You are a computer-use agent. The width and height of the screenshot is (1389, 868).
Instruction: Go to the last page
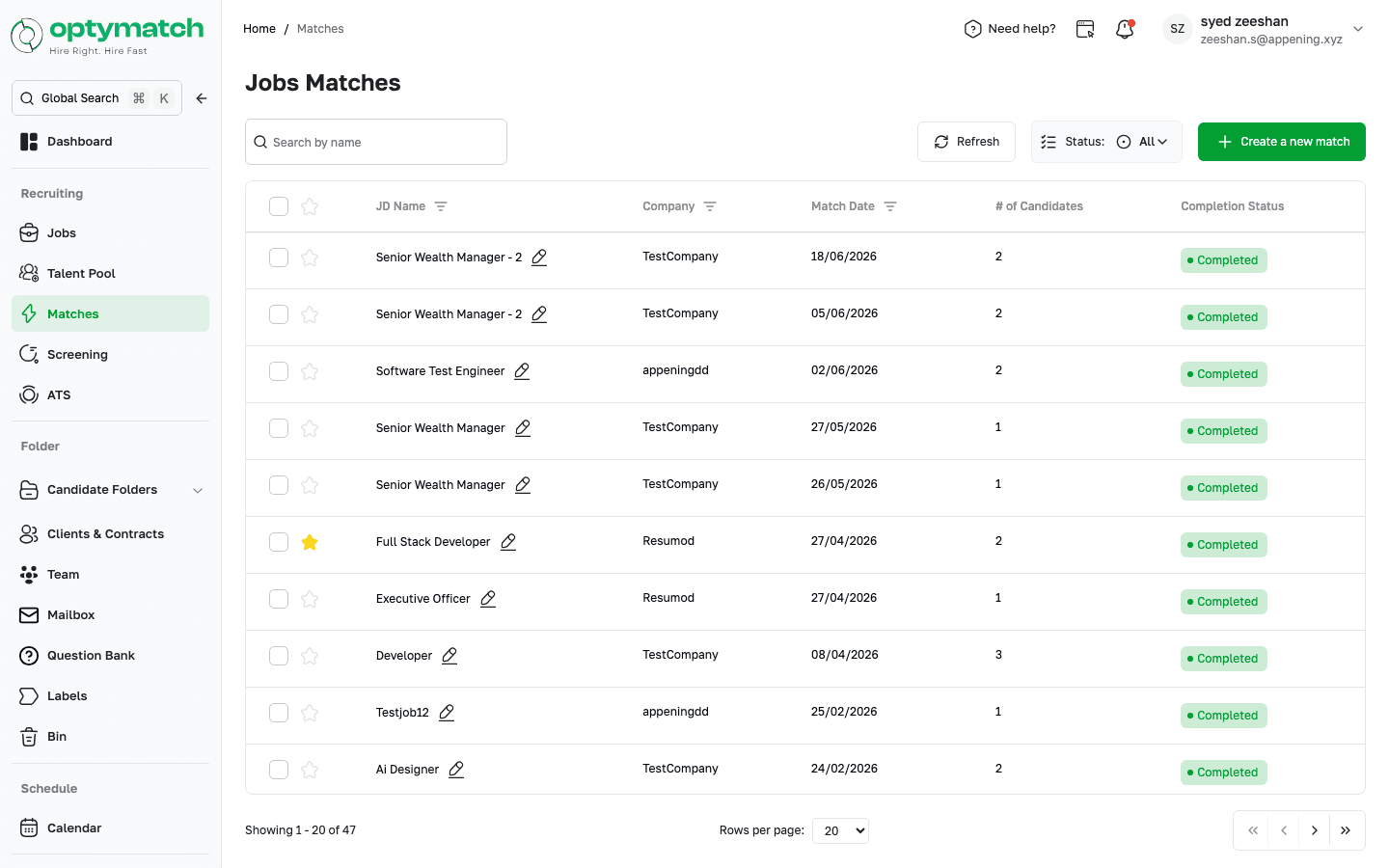pyautogui.click(x=1346, y=830)
